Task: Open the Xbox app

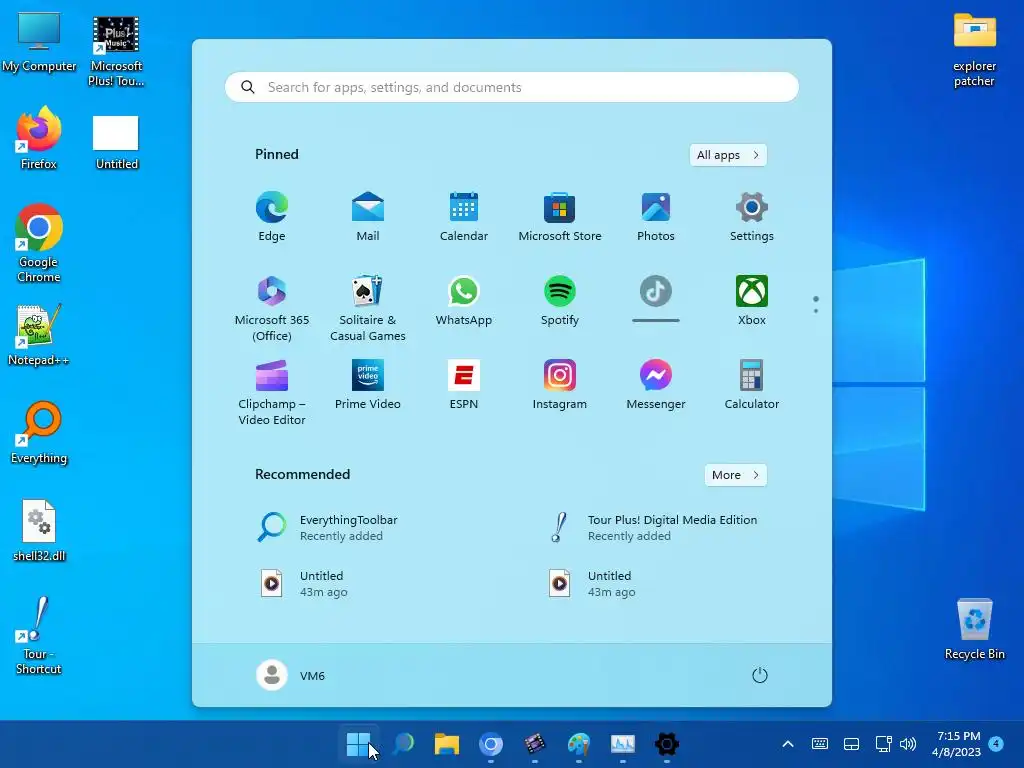Action: tap(752, 301)
